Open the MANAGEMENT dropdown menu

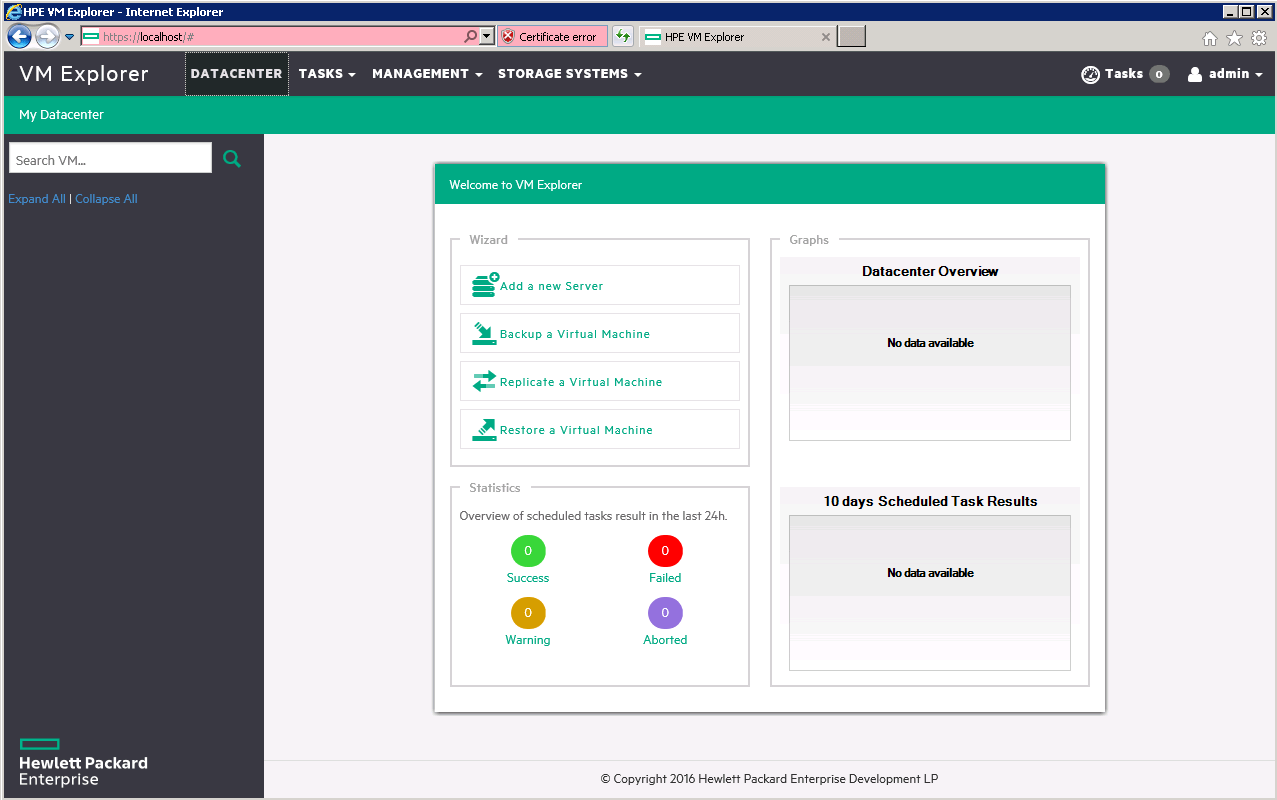[x=427, y=74]
